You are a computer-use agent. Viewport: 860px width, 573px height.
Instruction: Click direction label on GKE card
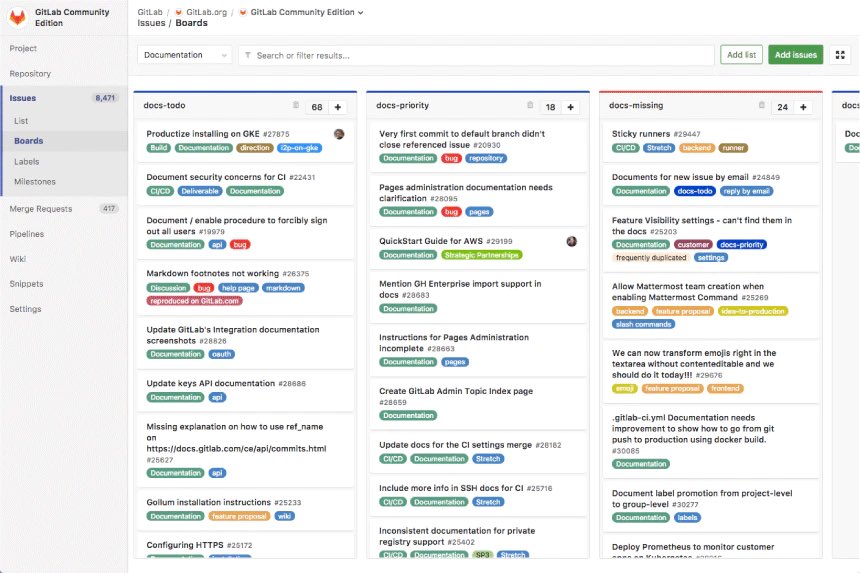click(255, 148)
